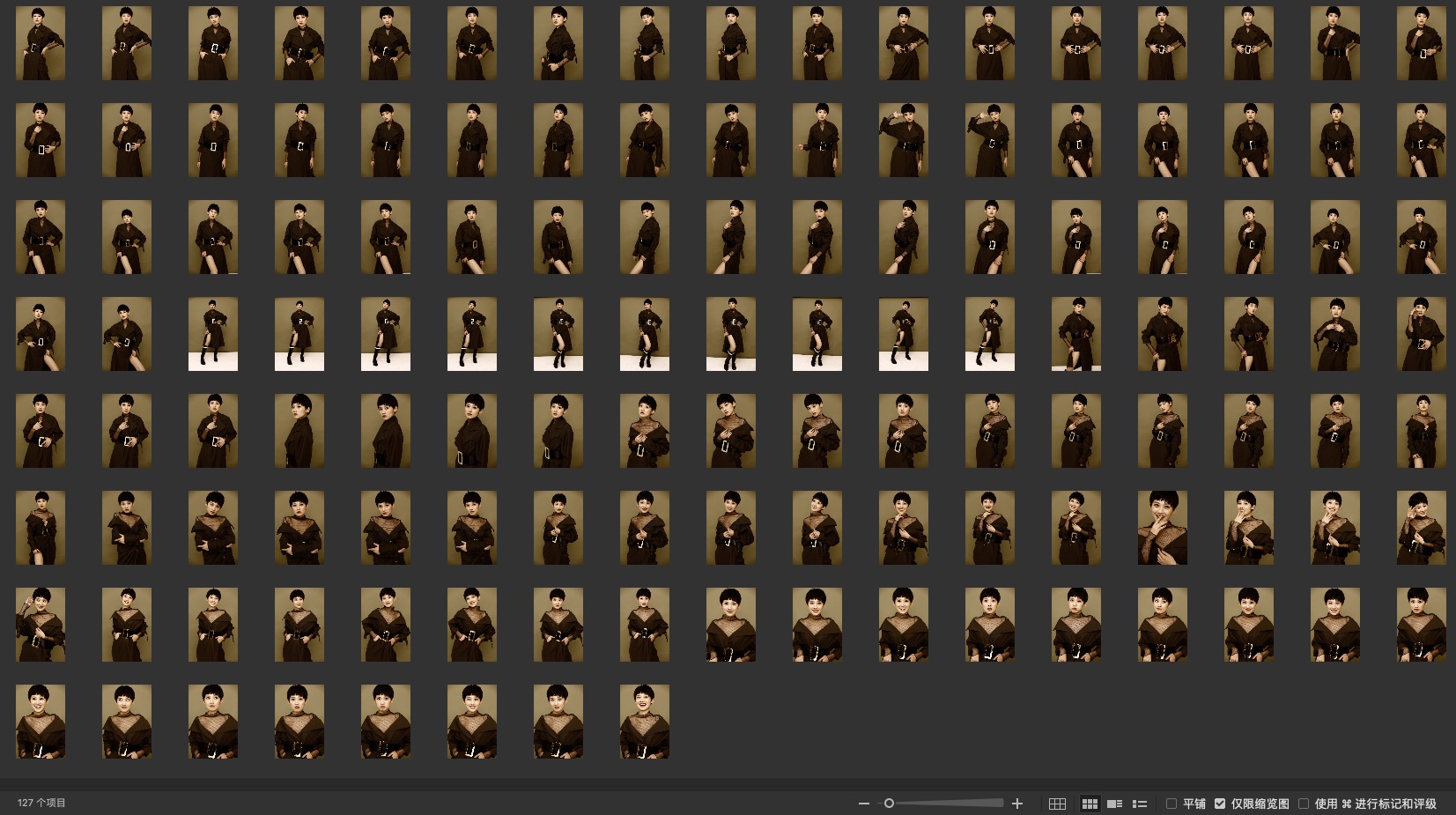Click the plus icon to enlarge thumbnails
This screenshot has height=815, width=1456.
[x=1017, y=804]
